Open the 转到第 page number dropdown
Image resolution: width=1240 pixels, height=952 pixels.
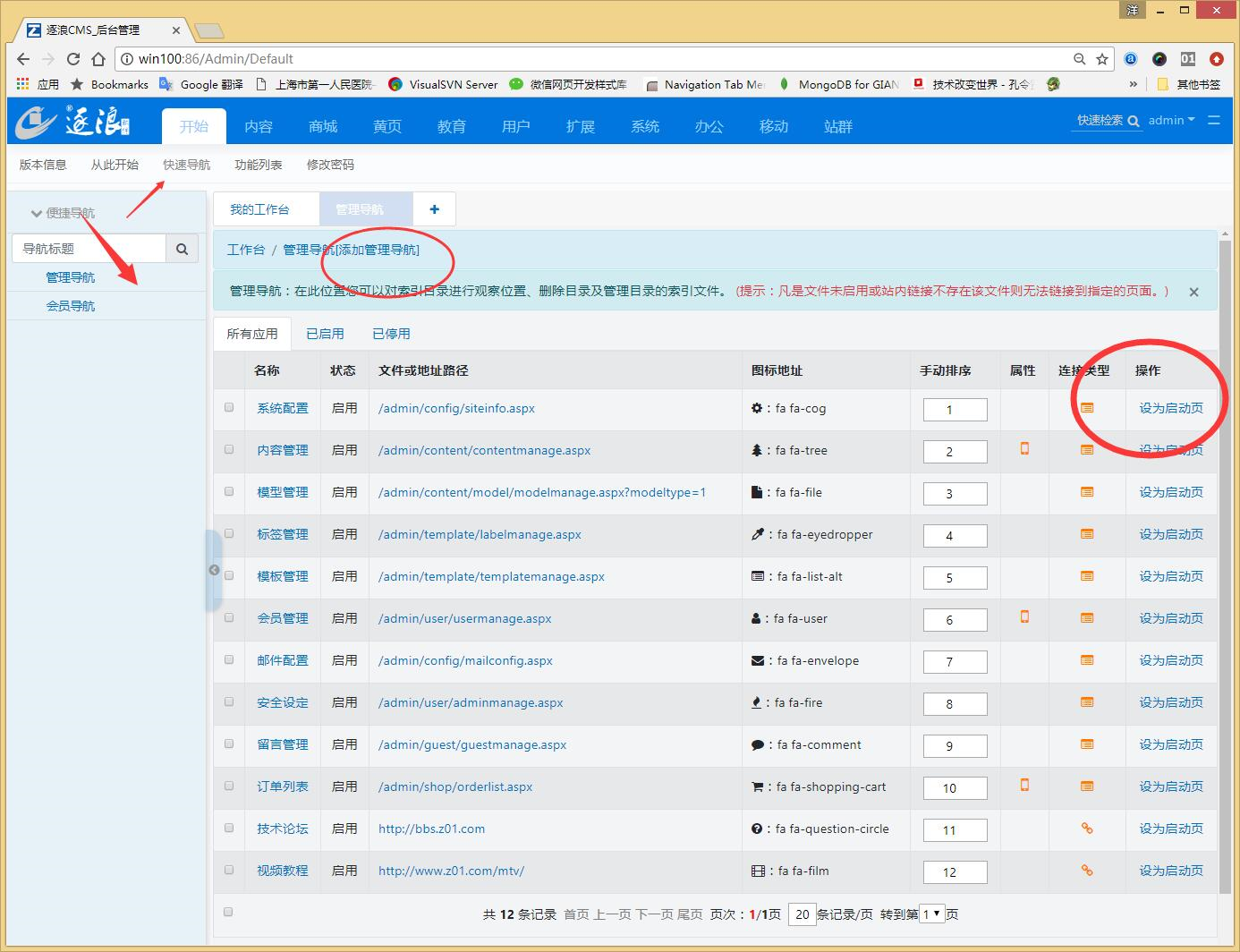click(x=931, y=914)
